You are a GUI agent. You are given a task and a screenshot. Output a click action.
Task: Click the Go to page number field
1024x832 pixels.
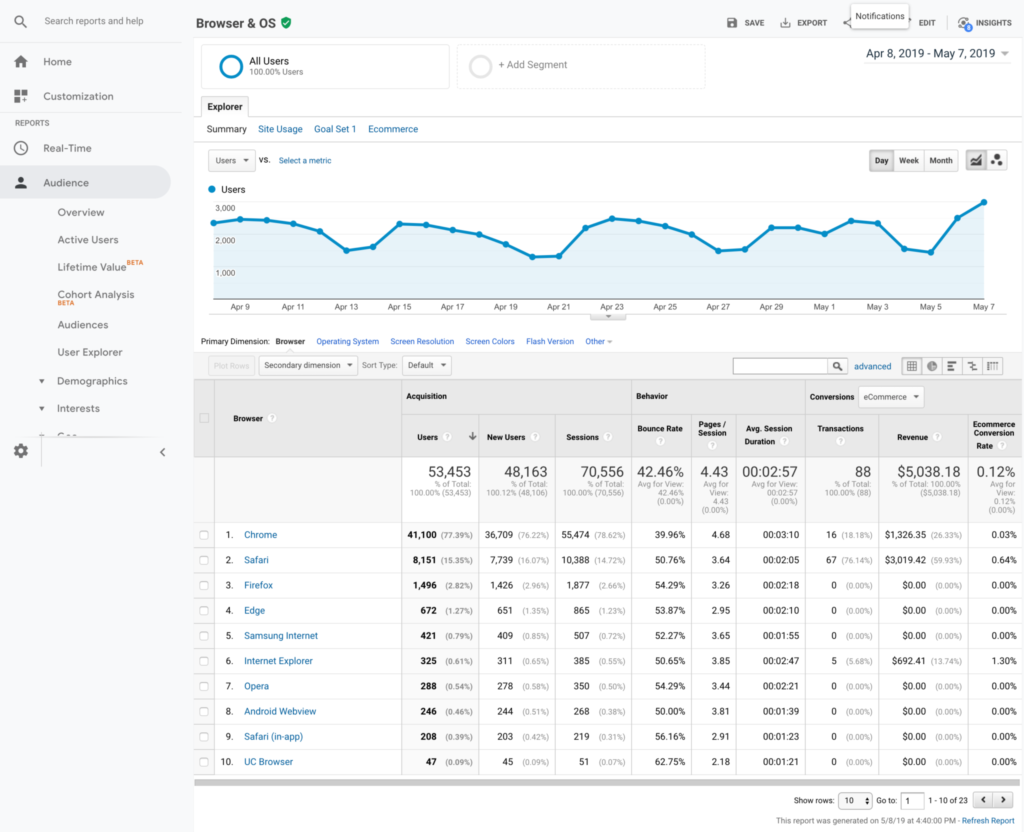tap(912, 801)
